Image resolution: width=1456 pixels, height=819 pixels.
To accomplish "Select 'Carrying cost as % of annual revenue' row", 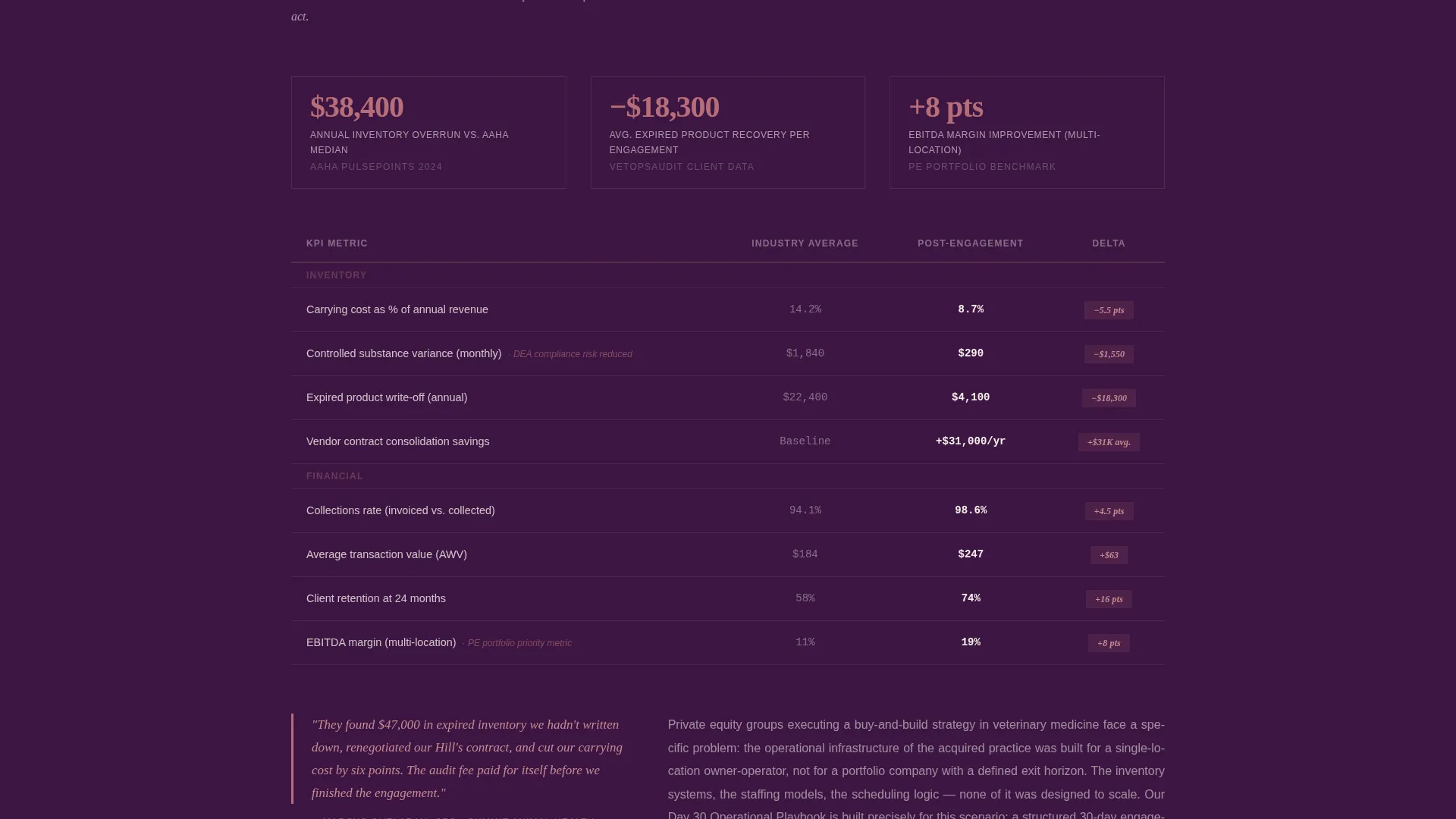I will [x=728, y=309].
